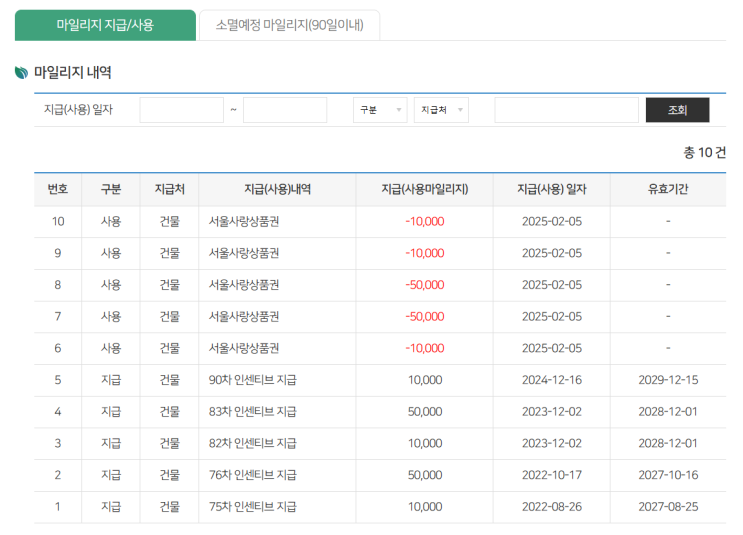Open the 지급처 dropdown filter
Viewport: 743px width, 535px height.
(x=441, y=110)
